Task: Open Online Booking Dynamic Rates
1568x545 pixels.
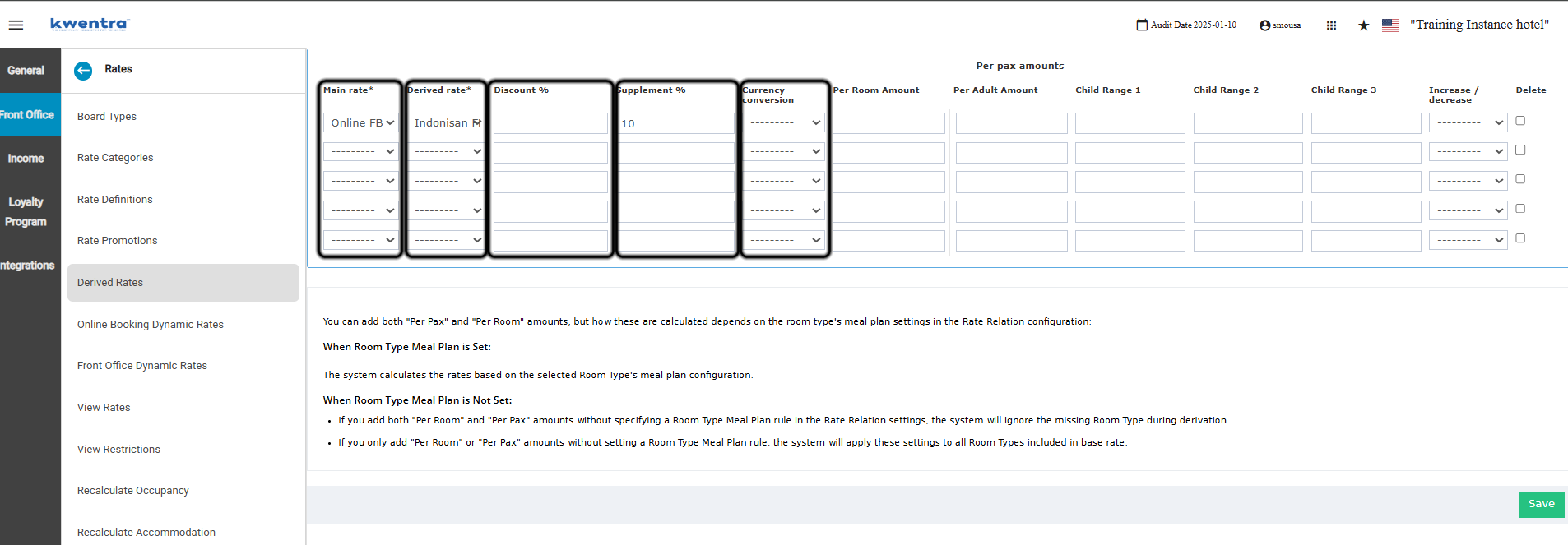Action: [151, 325]
